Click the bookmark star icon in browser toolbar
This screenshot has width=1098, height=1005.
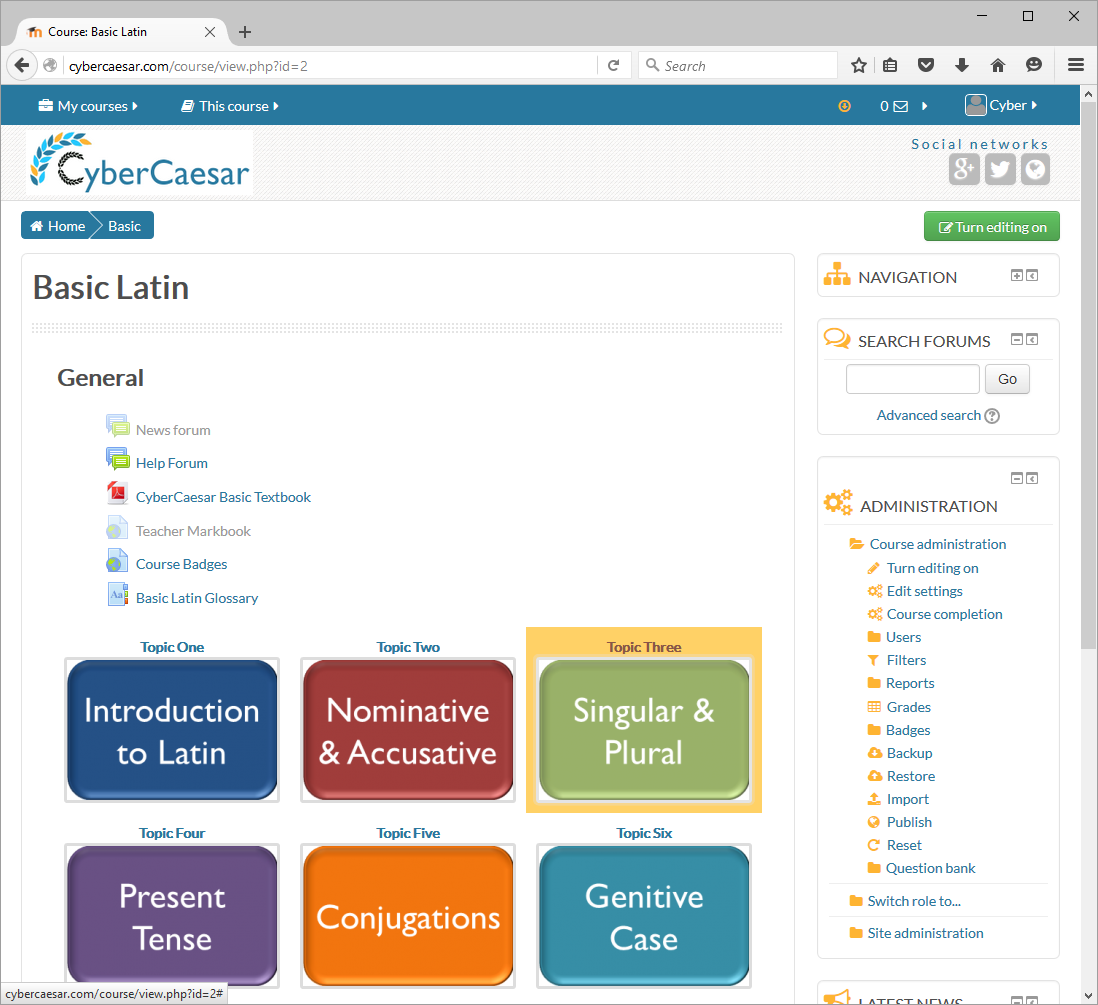[x=859, y=66]
